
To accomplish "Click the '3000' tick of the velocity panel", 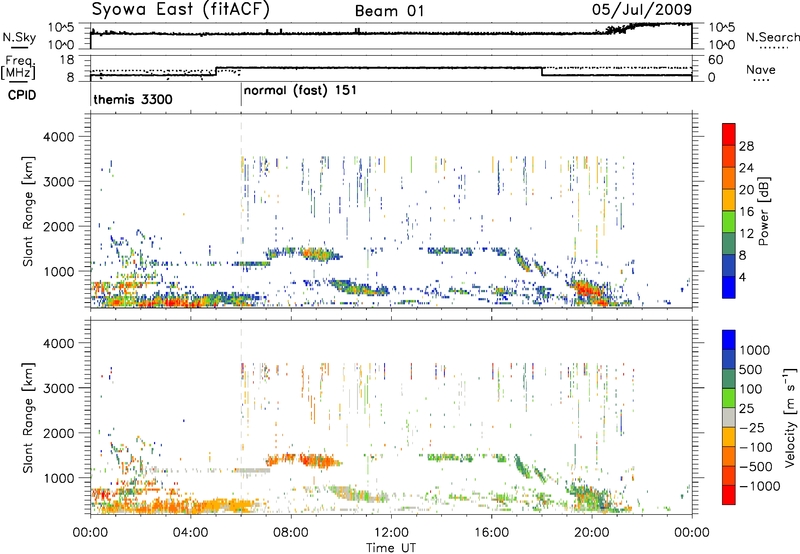I will click(x=59, y=388).
